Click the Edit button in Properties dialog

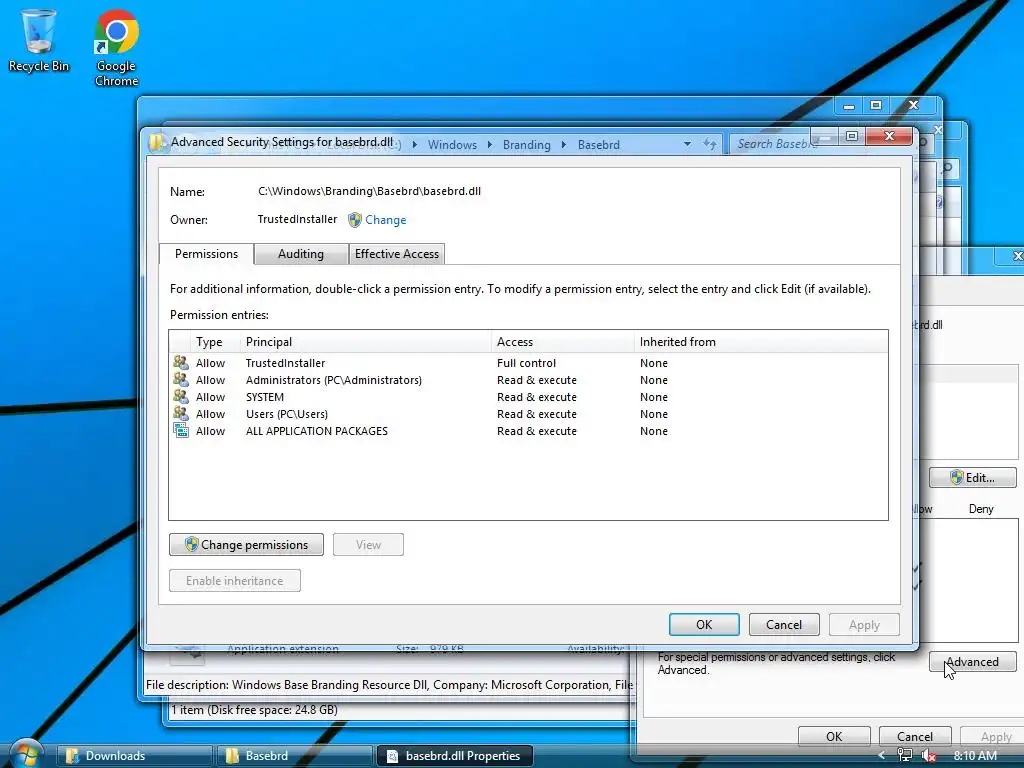coord(972,477)
